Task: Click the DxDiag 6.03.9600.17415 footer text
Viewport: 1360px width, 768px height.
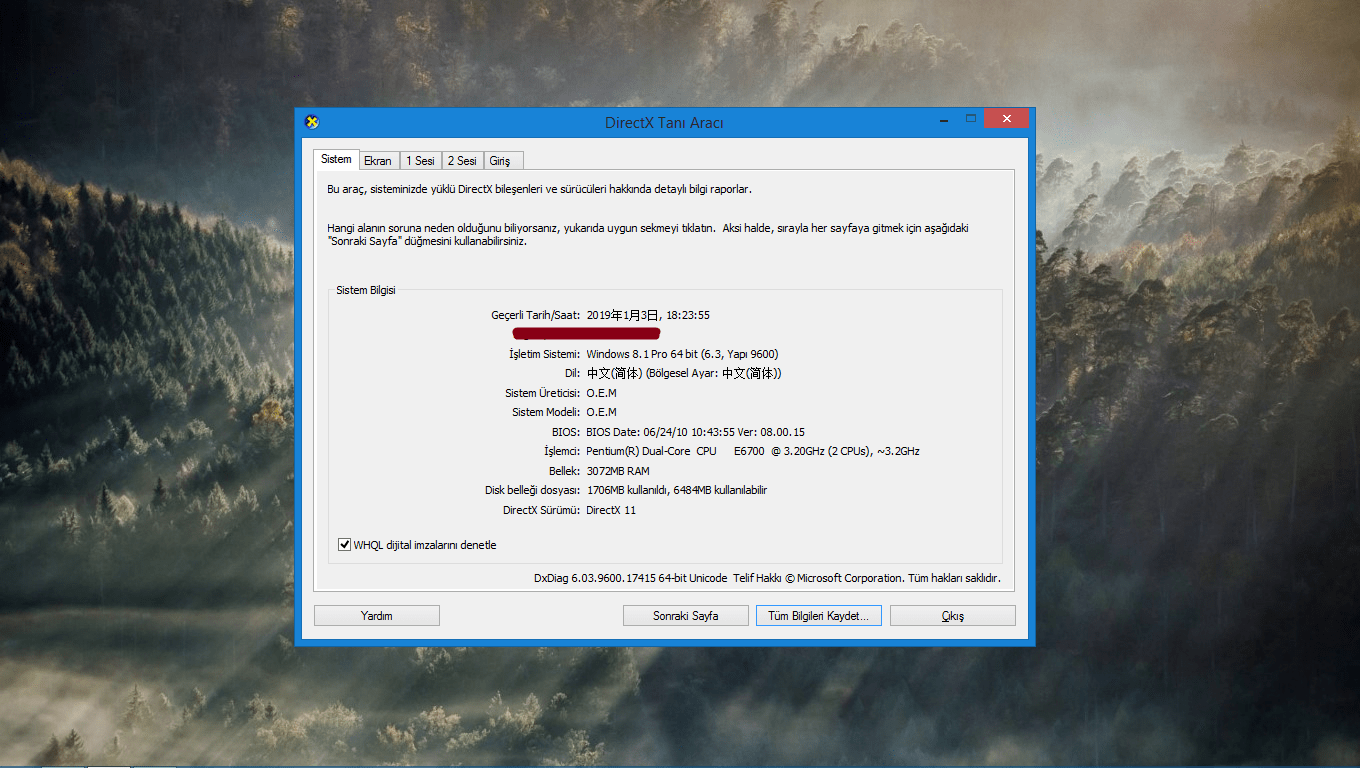Action: pyautogui.click(x=767, y=578)
